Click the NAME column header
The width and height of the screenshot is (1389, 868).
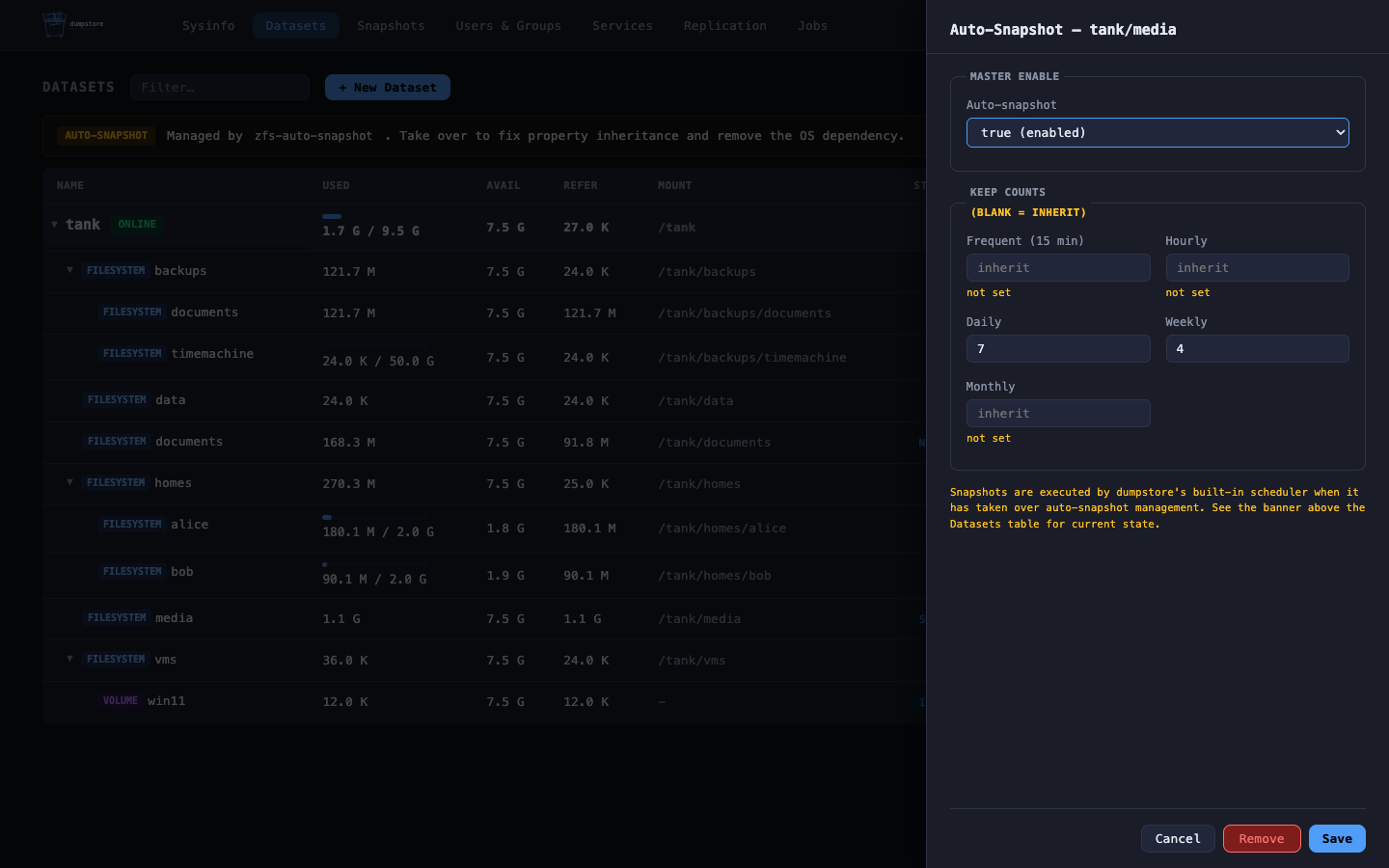[x=70, y=185]
